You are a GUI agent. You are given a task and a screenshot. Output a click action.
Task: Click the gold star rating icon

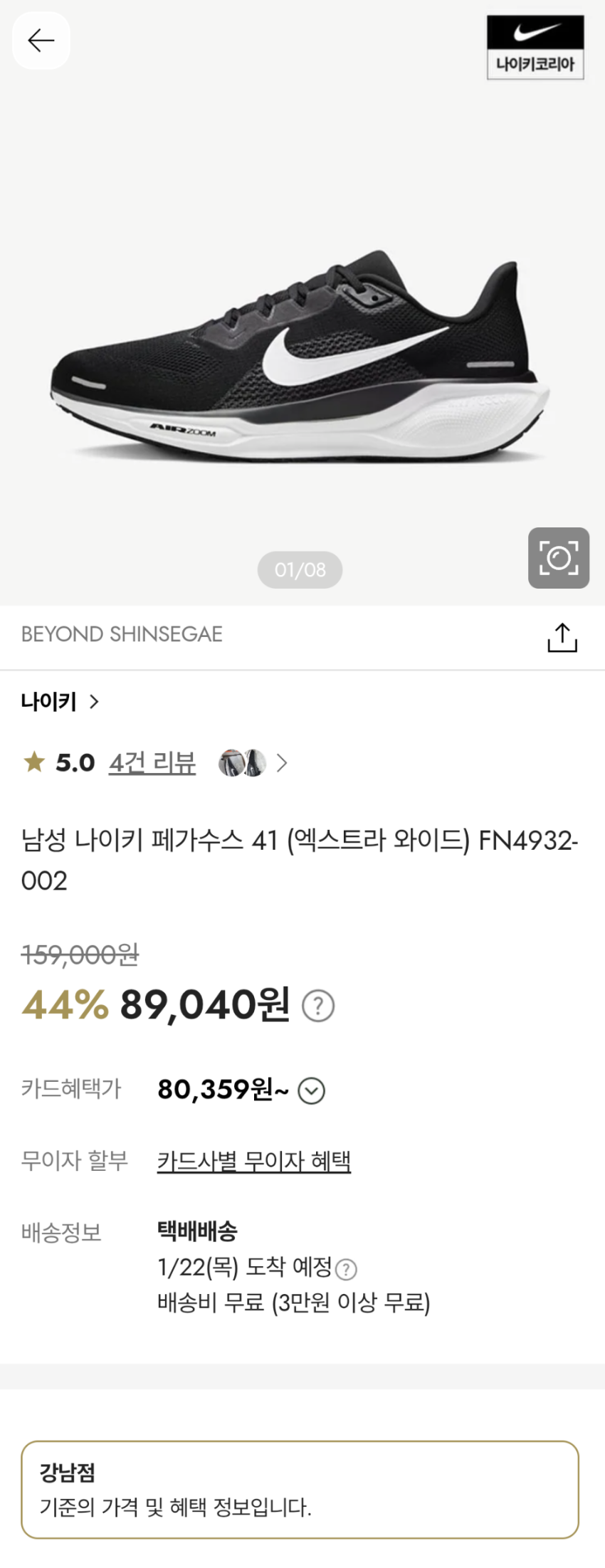point(33,762)
